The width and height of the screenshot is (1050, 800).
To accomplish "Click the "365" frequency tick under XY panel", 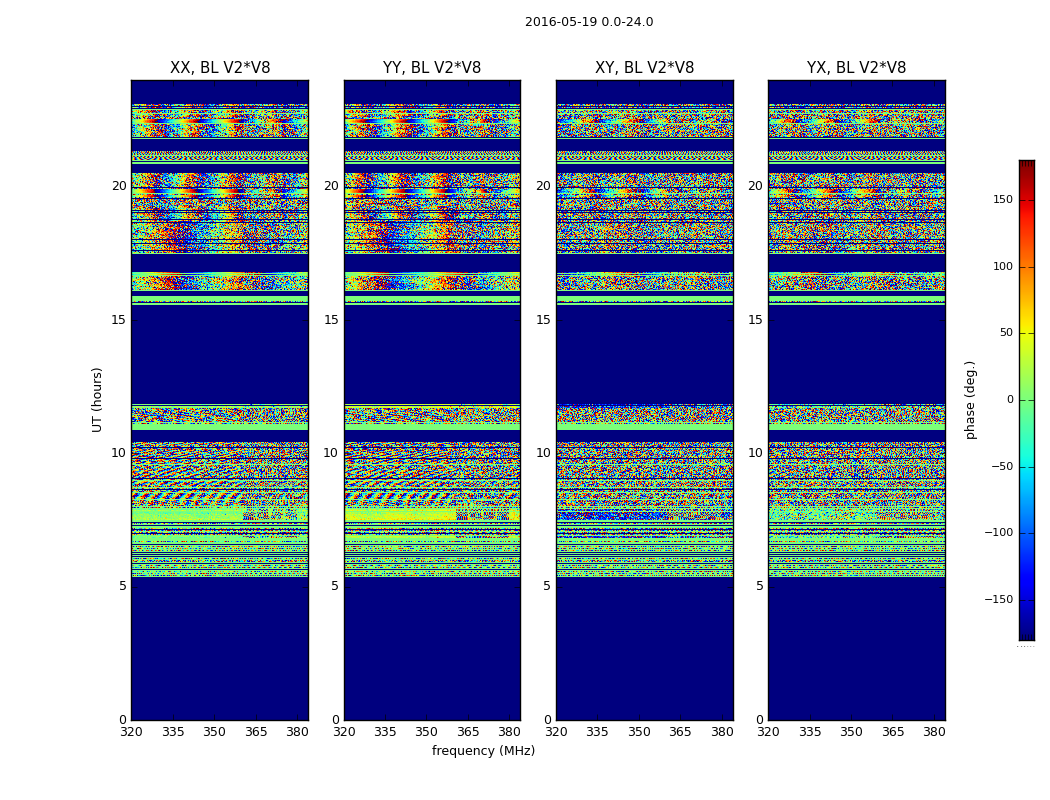I will pos(680,732).
